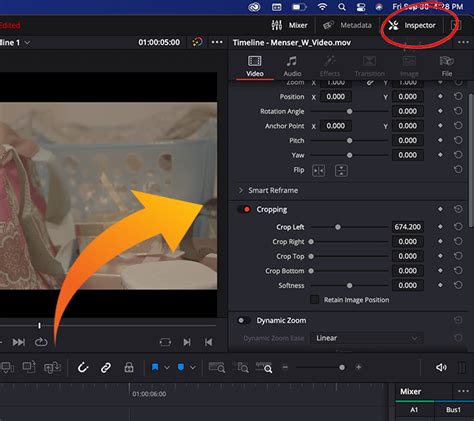This screenshot has height=421, width=474.
Task: Flip the clip horizontally
Action: (x=318, y=171)
